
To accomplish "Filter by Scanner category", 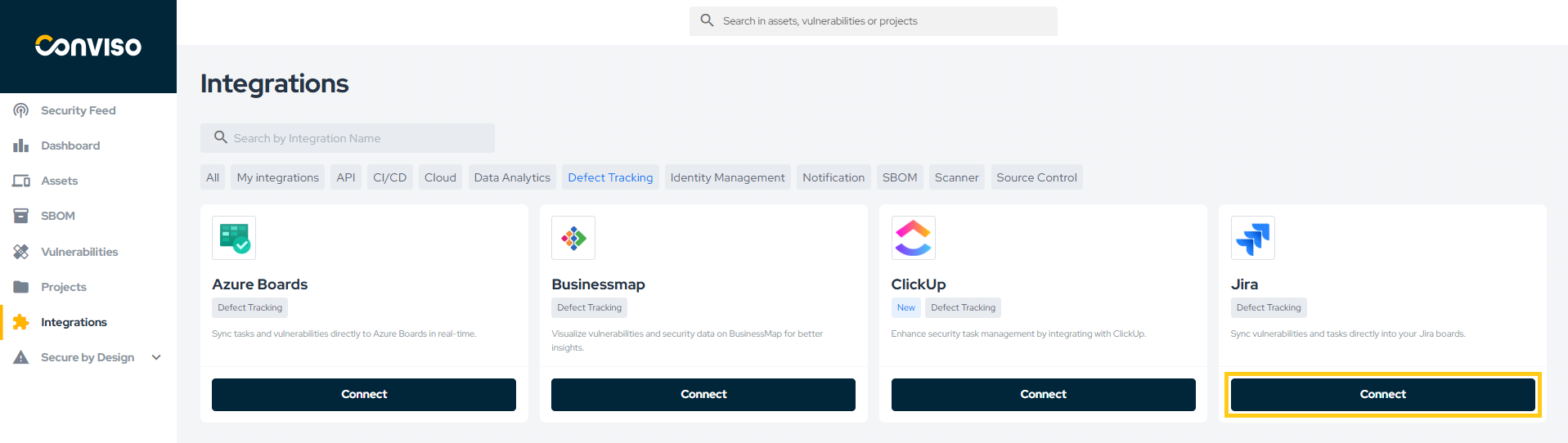I will pos(956,177).
